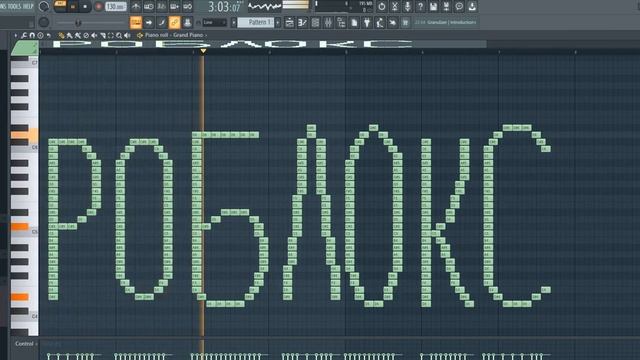The height and width of the screenshot is (360, 640).
Task: Click the Stop transport button
Action: [85, 7]
